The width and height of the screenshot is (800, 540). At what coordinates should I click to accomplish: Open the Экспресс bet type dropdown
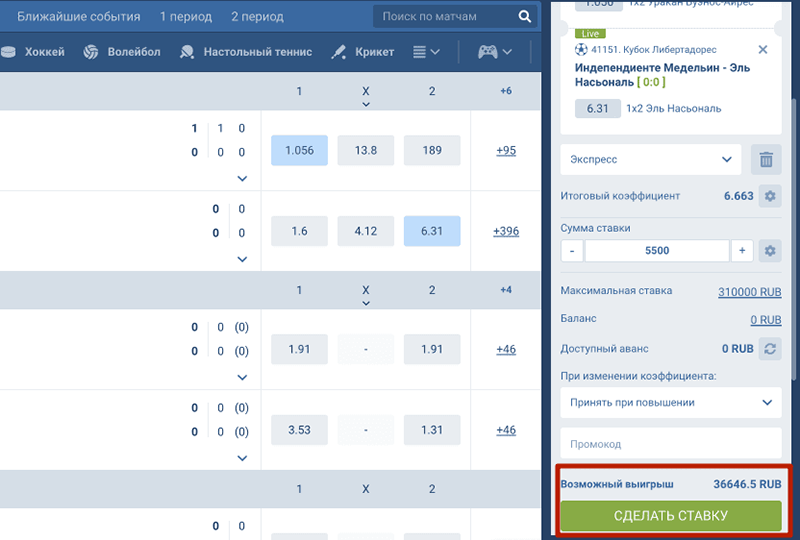651,159
